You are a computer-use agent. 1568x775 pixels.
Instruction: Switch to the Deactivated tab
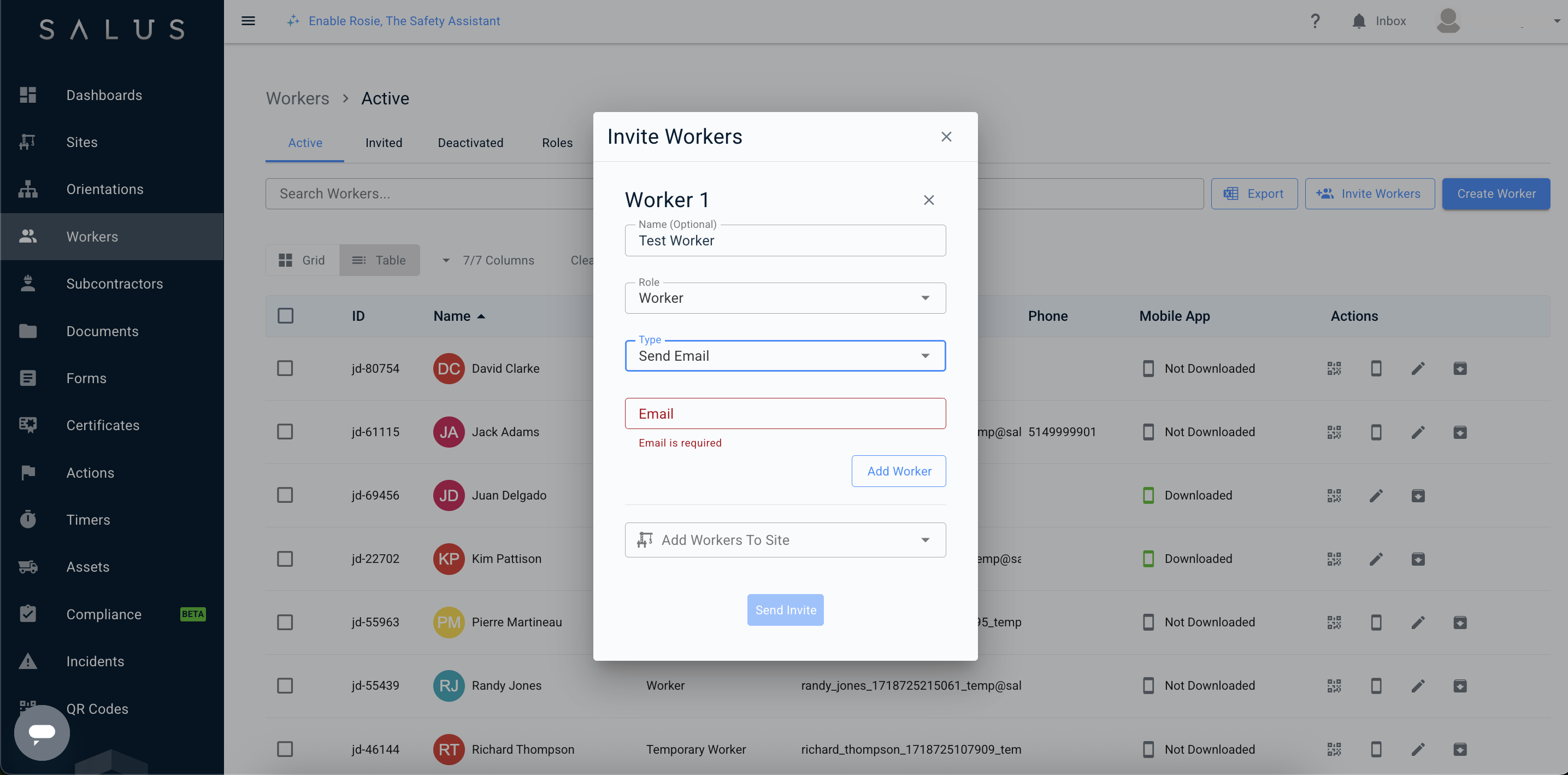tap(470, 143)
